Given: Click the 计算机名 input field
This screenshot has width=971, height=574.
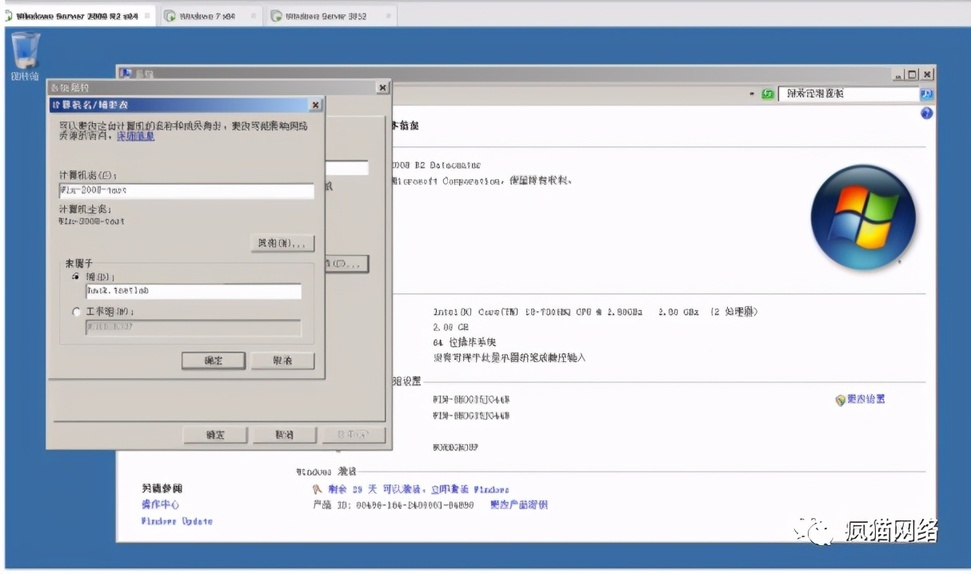Looking at the screenshot, I should (x=186, y=191).
